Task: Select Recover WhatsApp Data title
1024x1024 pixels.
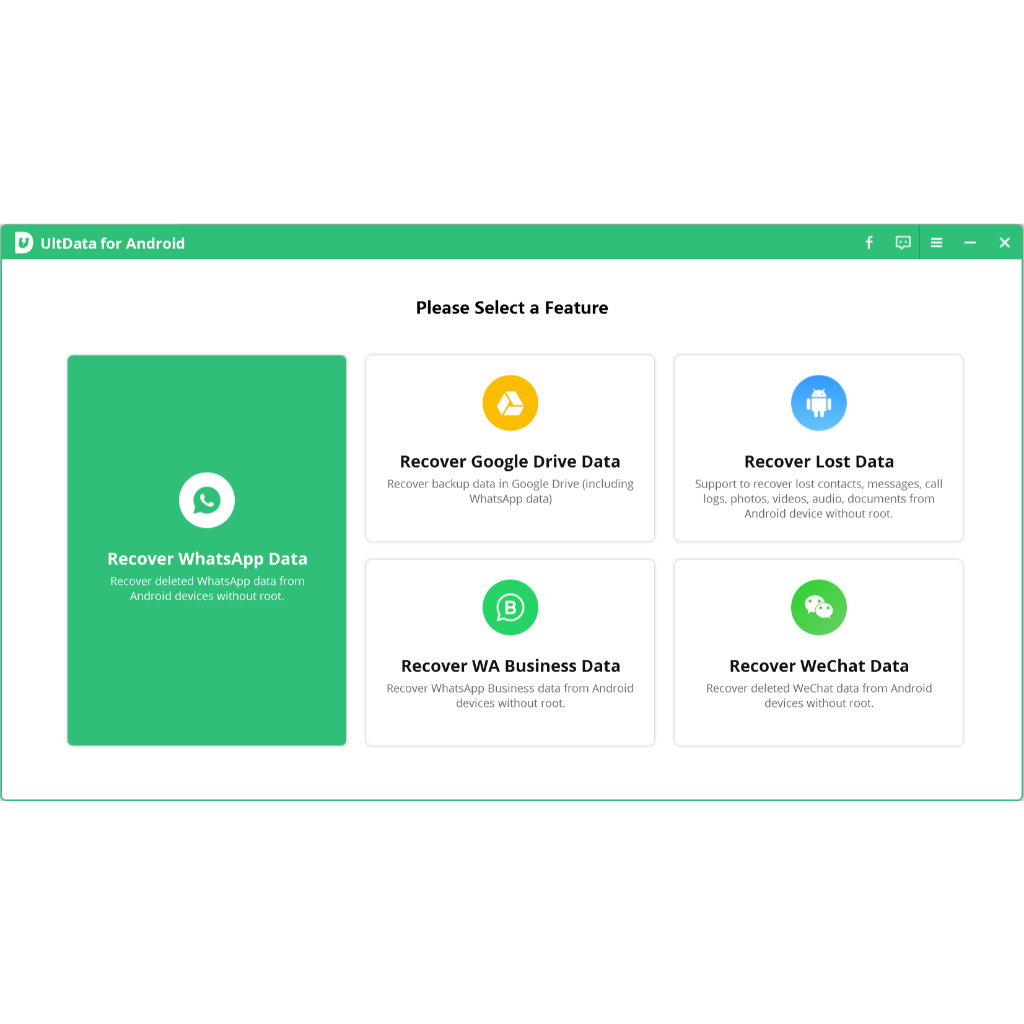Action: click(207, 559)
